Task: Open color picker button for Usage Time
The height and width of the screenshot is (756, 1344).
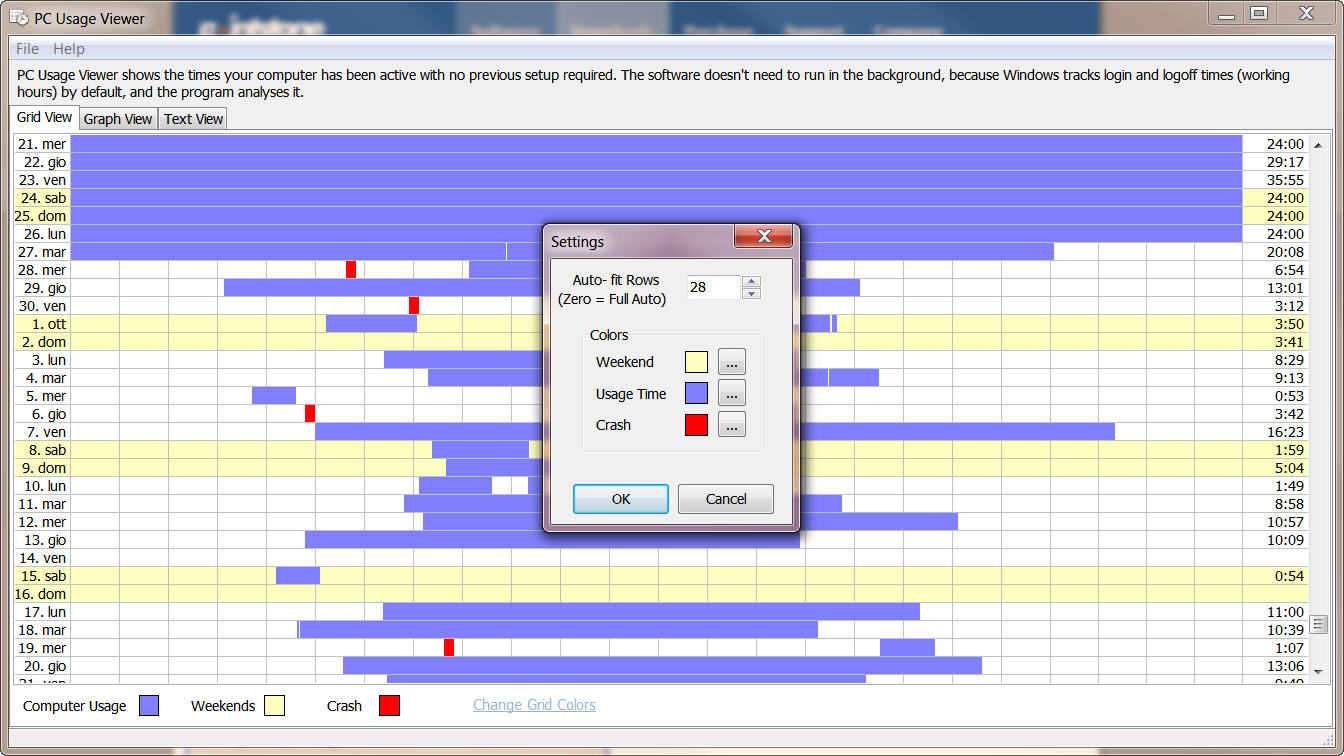Action: click(x=731, y=393)
